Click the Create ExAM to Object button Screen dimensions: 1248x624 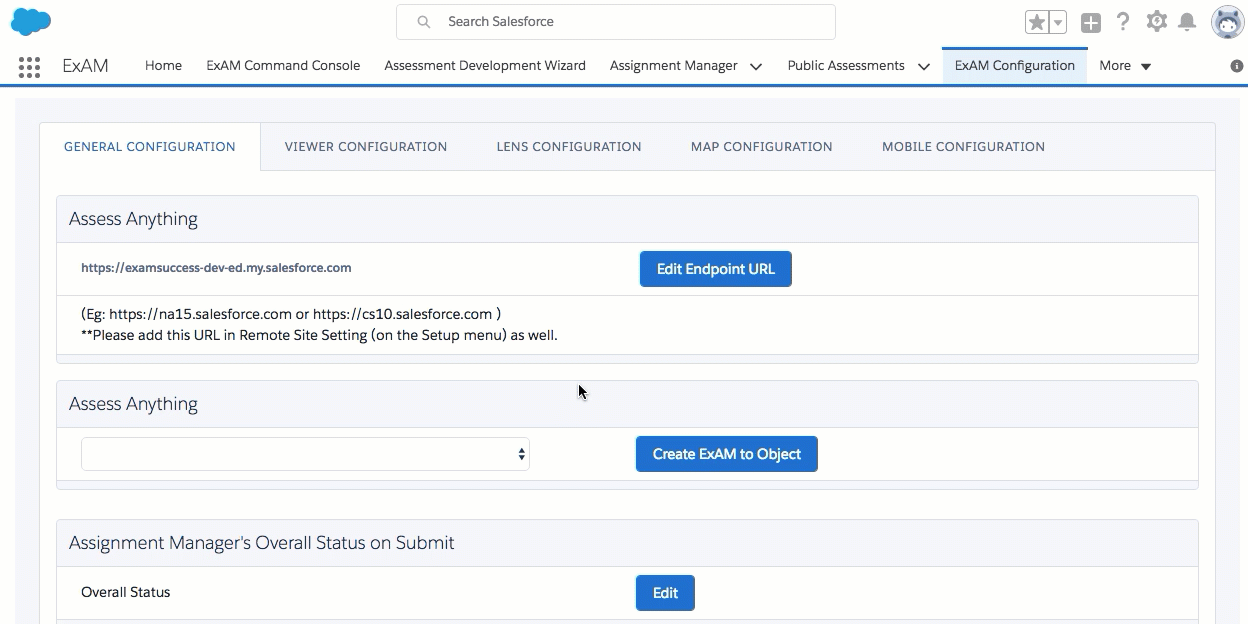tap(727, 454)
